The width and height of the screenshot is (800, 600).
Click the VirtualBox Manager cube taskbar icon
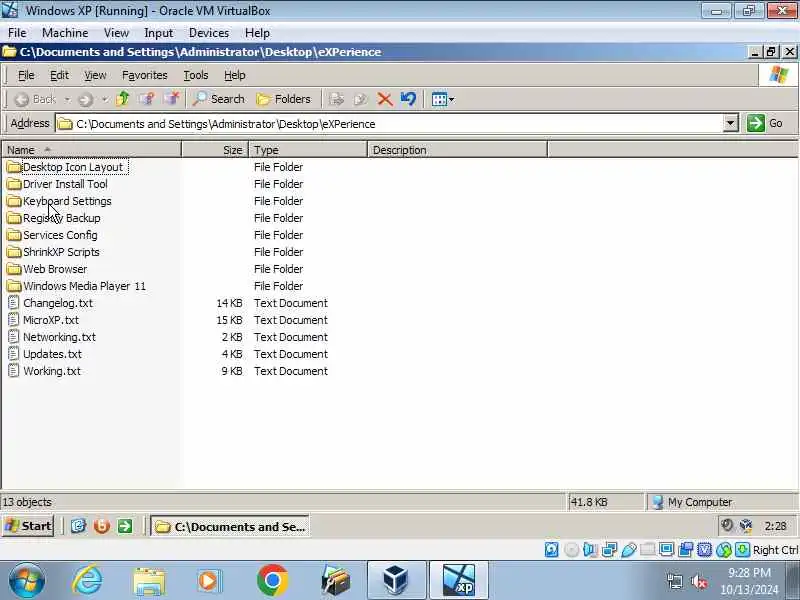396,580
